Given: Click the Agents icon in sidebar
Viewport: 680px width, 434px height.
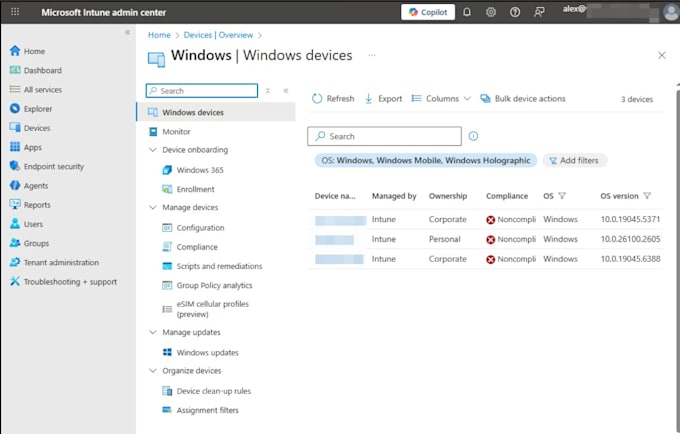Looking at the screenshot, I should pos(15,185).
